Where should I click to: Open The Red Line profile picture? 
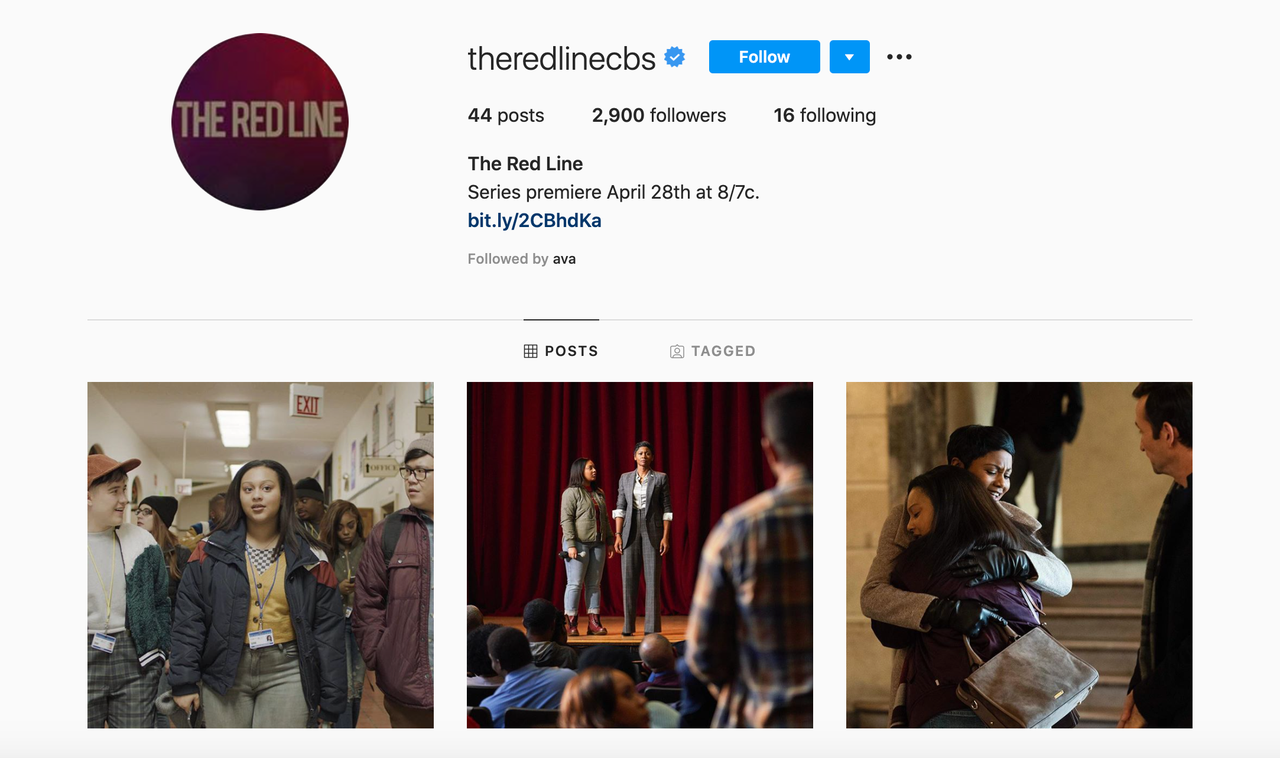click(x=260, y=122)
